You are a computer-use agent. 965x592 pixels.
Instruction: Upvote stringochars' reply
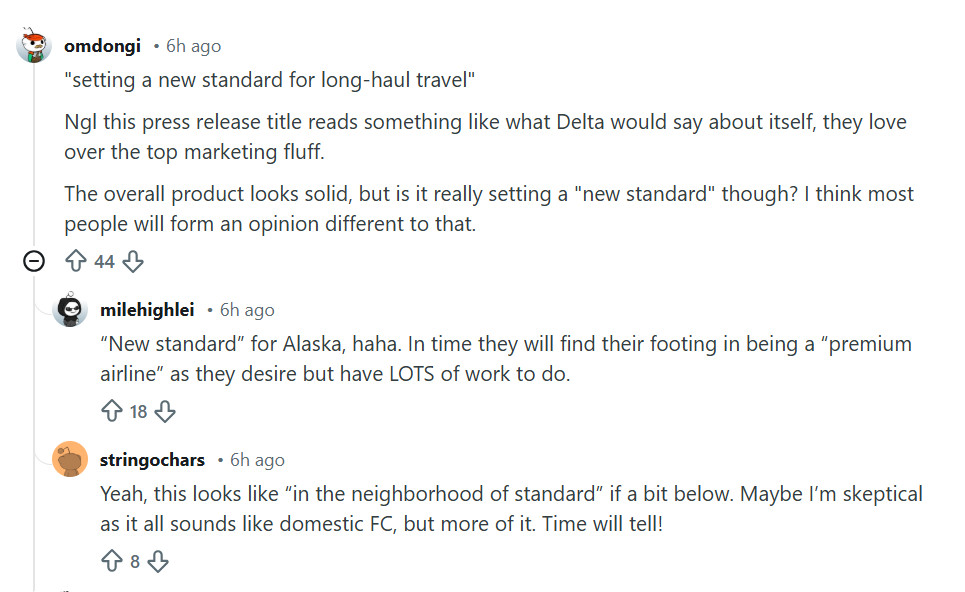(x=111, y=561)
